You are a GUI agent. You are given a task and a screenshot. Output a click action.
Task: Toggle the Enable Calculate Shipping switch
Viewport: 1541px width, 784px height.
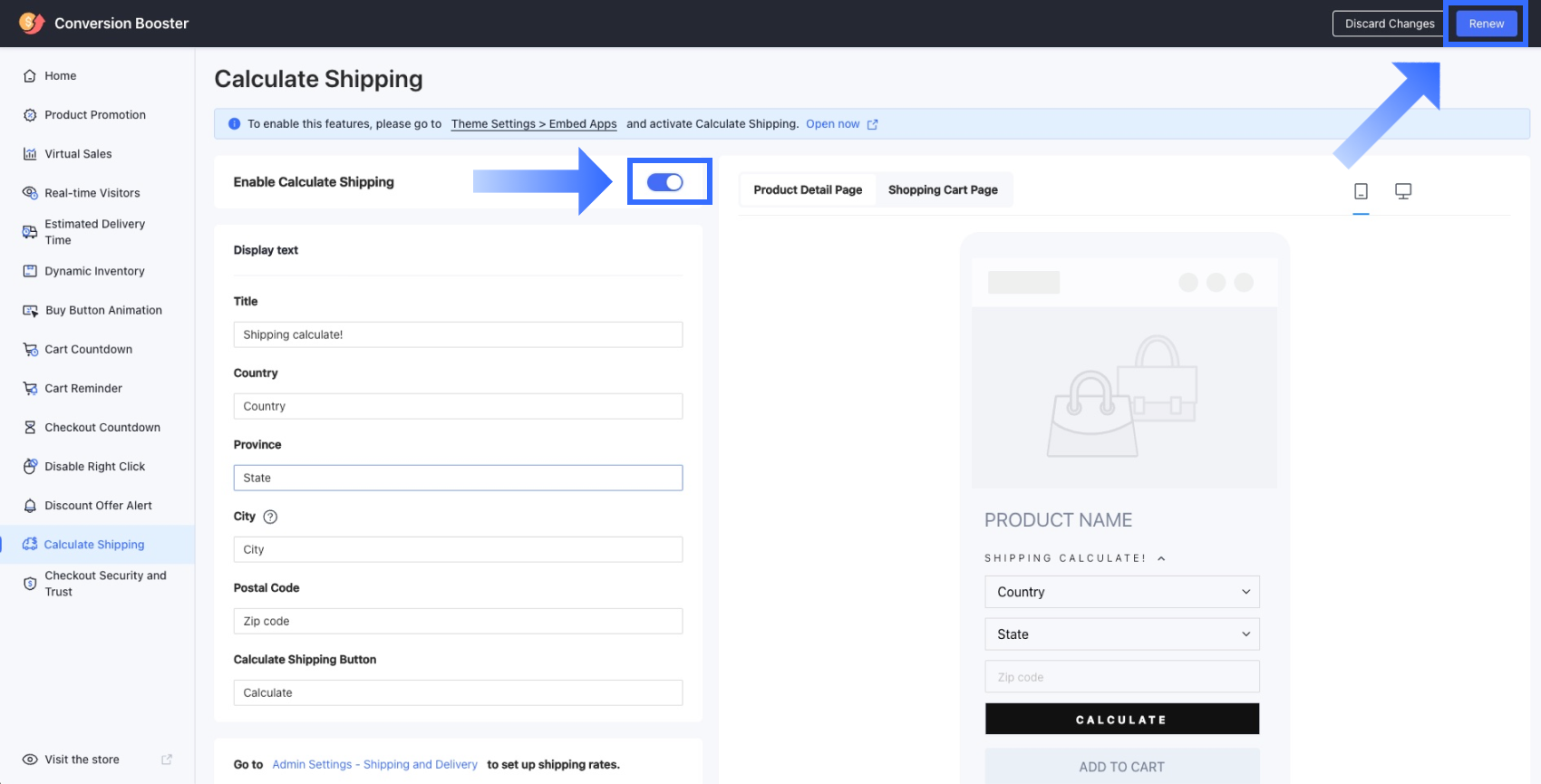pyautogui.click(x=665, y=182)
